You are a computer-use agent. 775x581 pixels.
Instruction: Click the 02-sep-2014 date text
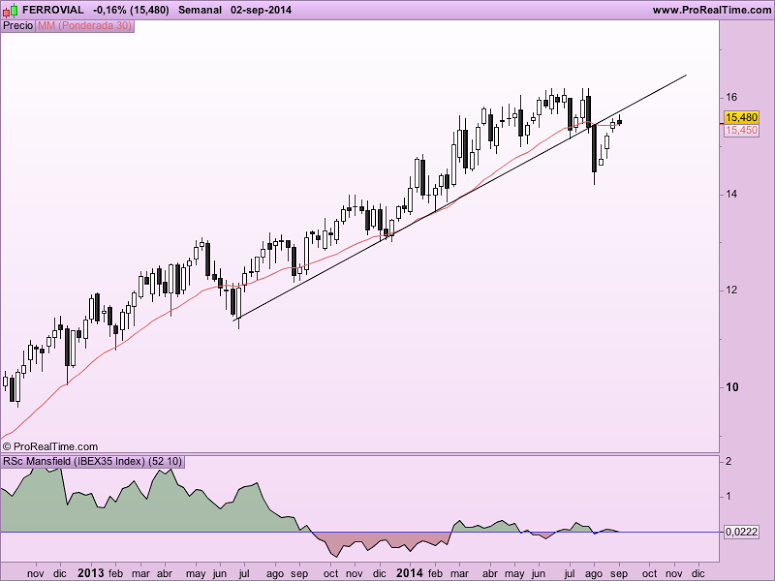point(261,10)
